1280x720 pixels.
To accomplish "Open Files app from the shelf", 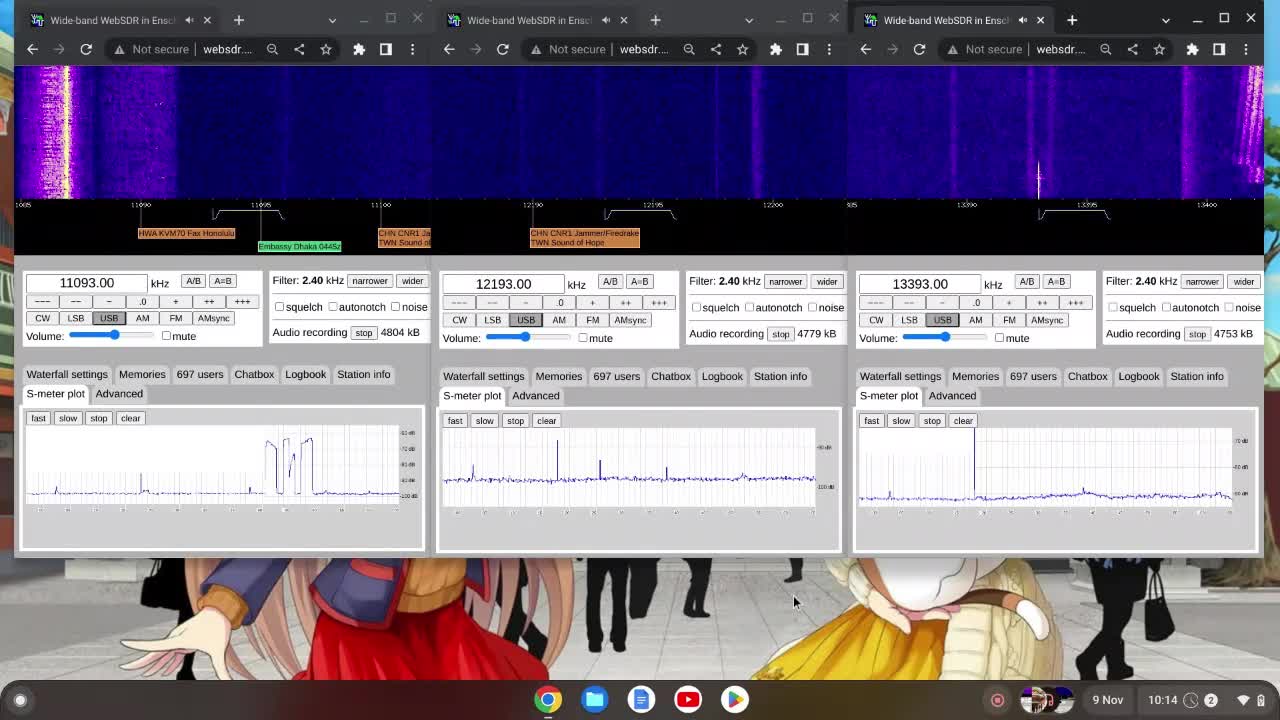I will click(594, 699).
